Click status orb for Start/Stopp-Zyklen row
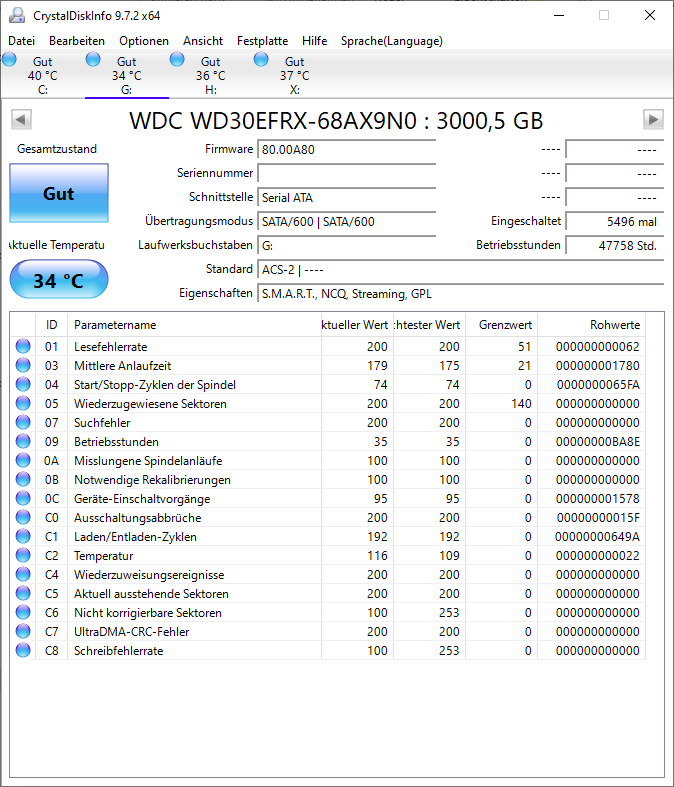This screenshot has height=787, width=674. 23,384
